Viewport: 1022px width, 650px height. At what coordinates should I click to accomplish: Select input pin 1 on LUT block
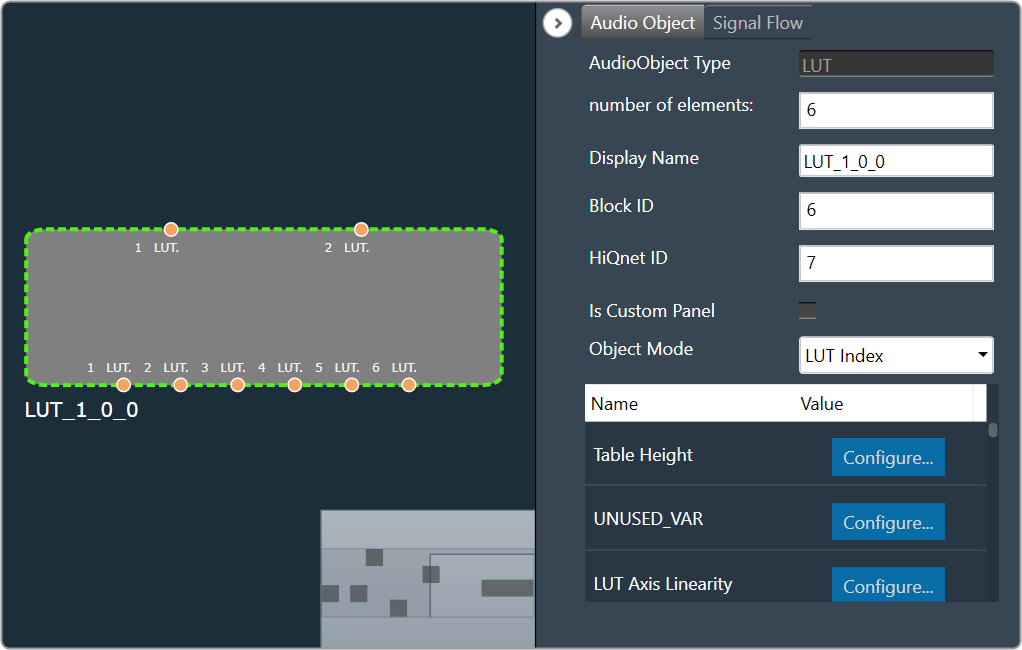171,229
